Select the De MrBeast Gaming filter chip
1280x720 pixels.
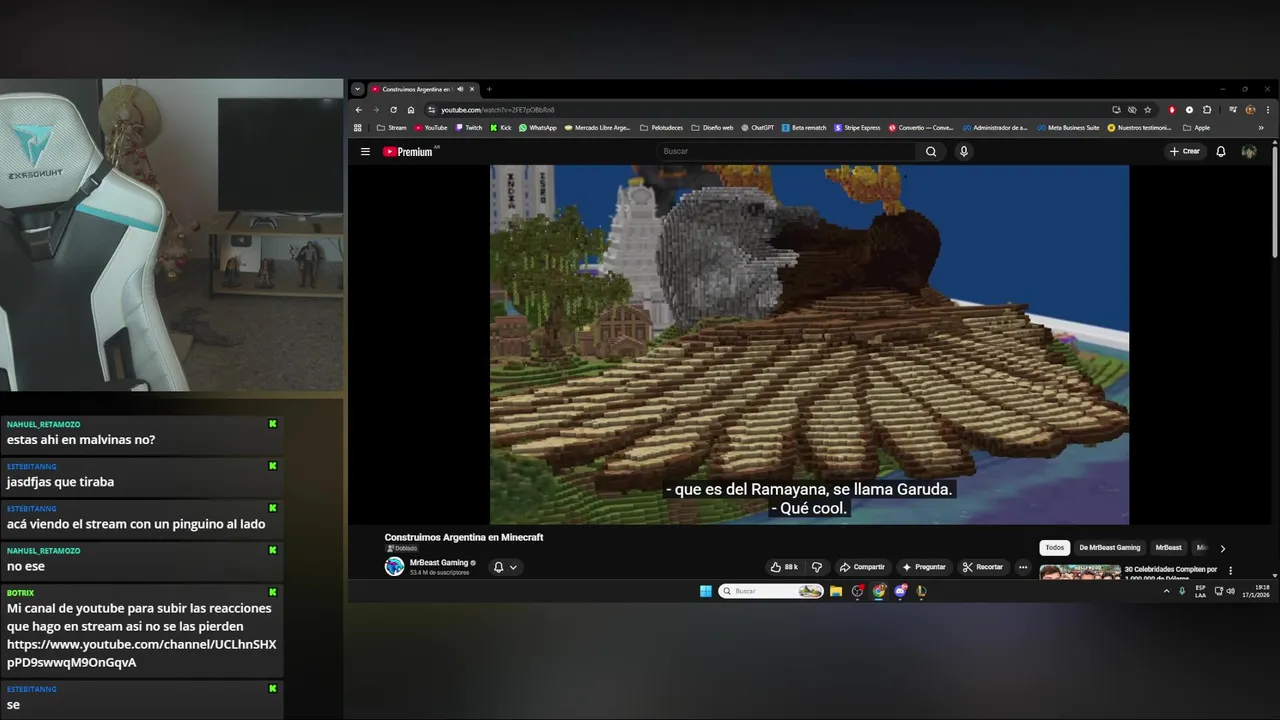[x=1110, y=548]
